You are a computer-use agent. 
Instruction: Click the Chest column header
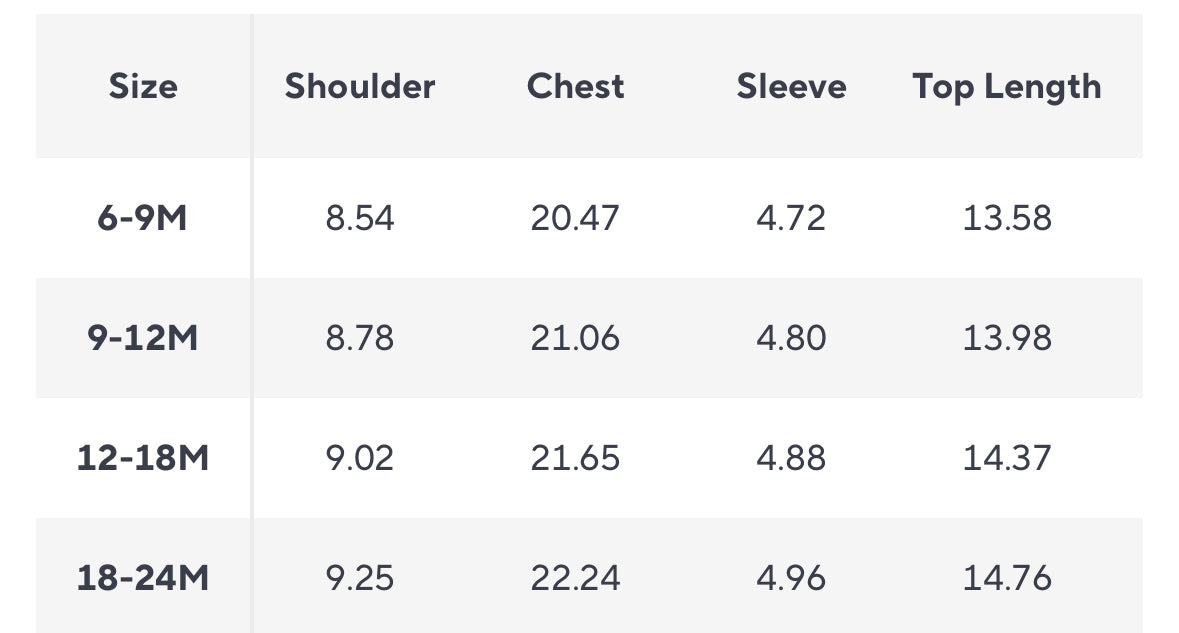click(x=575, y=87)
